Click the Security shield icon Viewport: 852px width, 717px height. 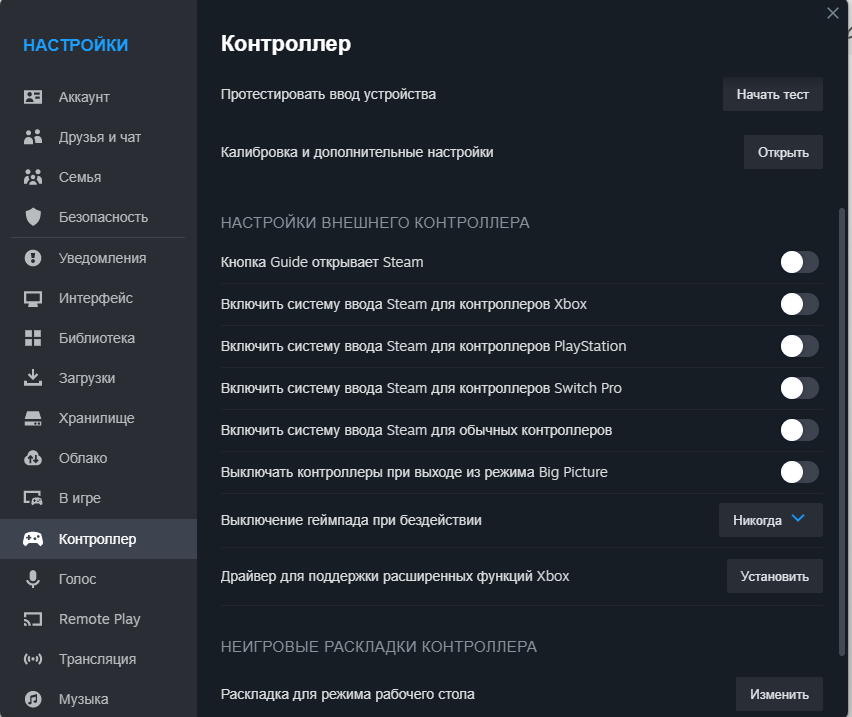pyautogui.click(x=33, y=217)
